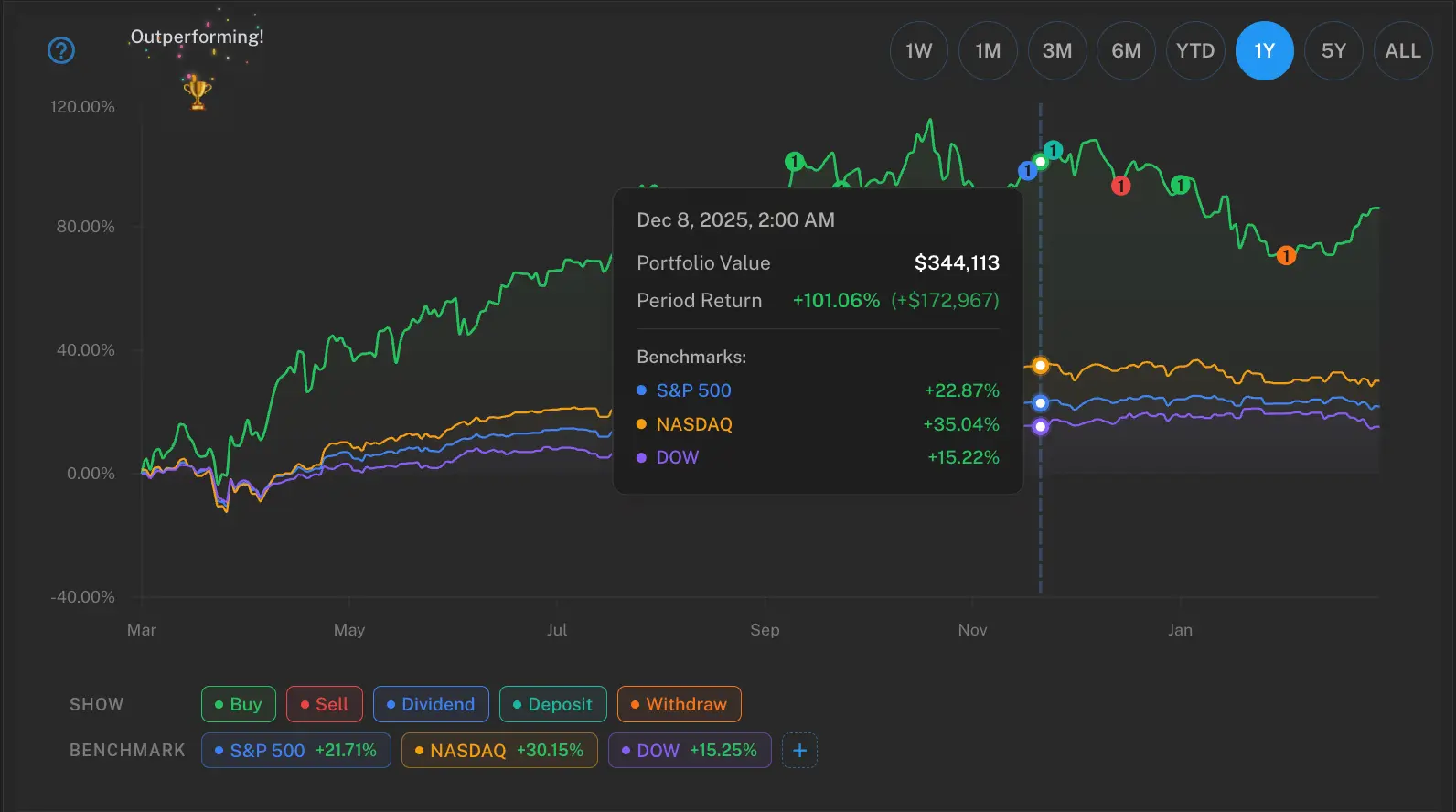
Task: Click the +35.04% NASDAQ tooltip value
Action: click(x=960, y=424)
